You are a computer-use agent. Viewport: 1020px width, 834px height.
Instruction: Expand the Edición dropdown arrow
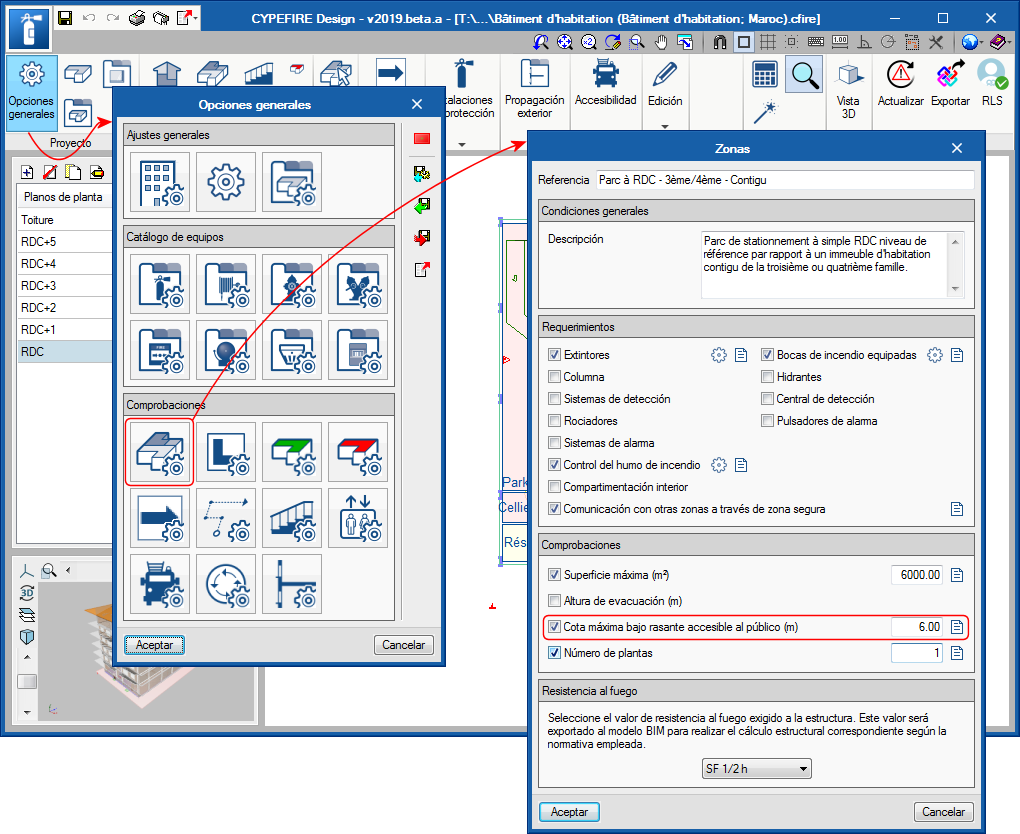(x=664, y=127)
